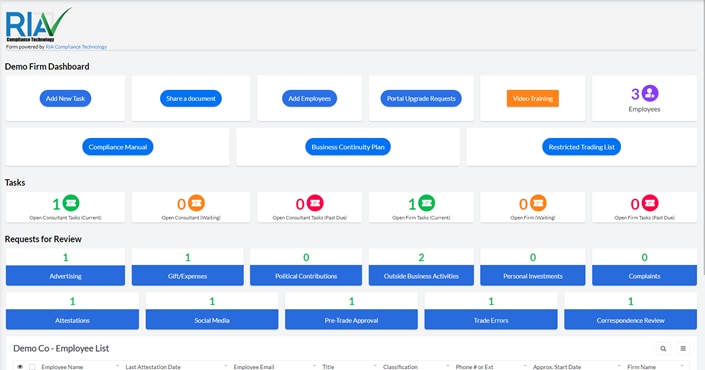Open the RIA Compliance Technology link
This screenshot has width=705, height=370.
(x=76, y=47)
